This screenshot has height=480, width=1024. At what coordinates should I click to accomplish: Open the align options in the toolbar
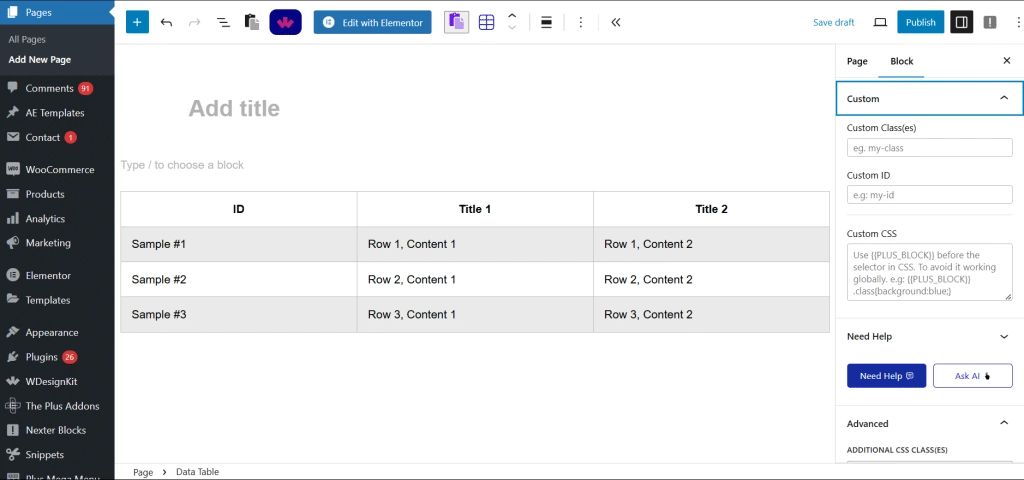(546, 22)
